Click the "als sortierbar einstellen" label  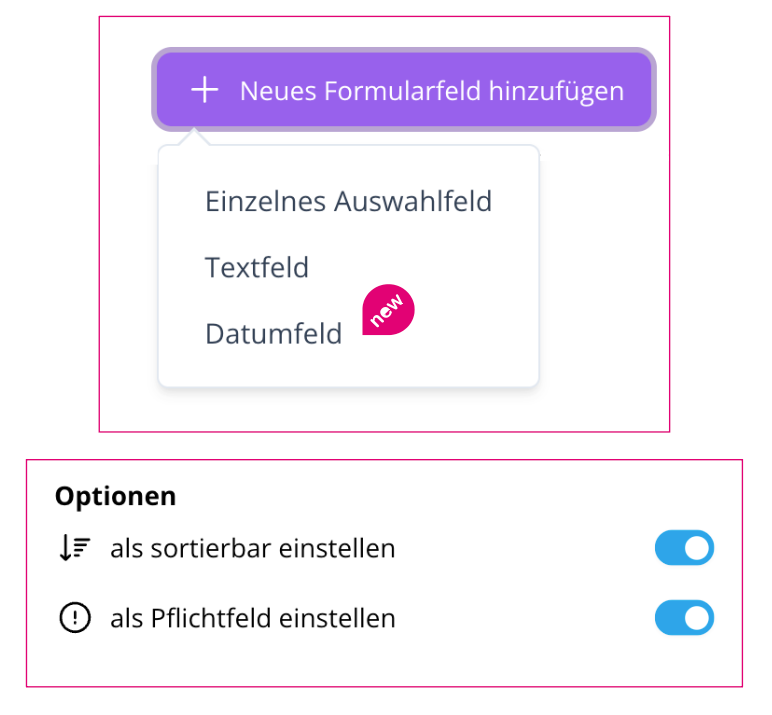click(x=253, y=548)
